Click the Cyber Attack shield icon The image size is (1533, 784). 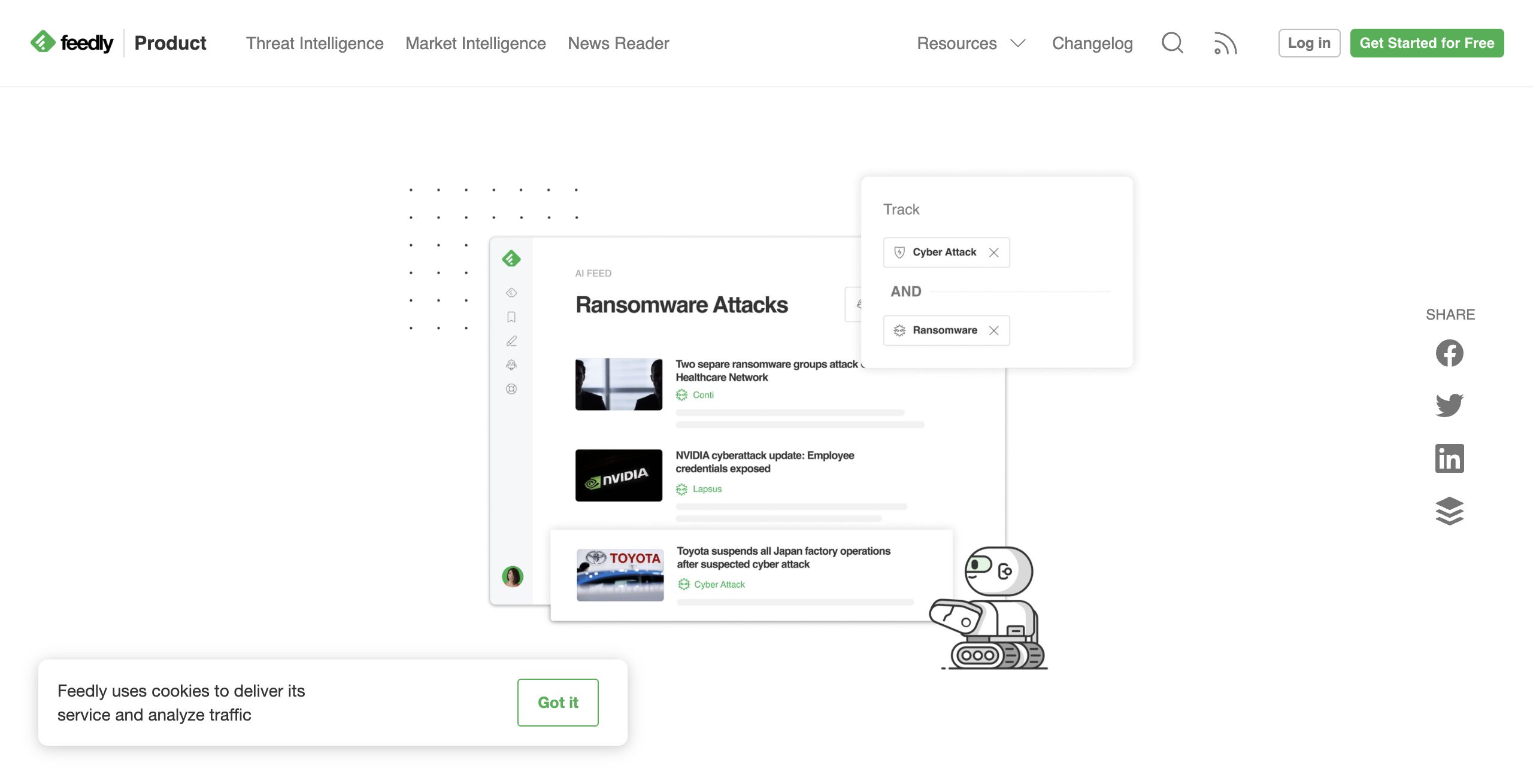coord(899,253)
